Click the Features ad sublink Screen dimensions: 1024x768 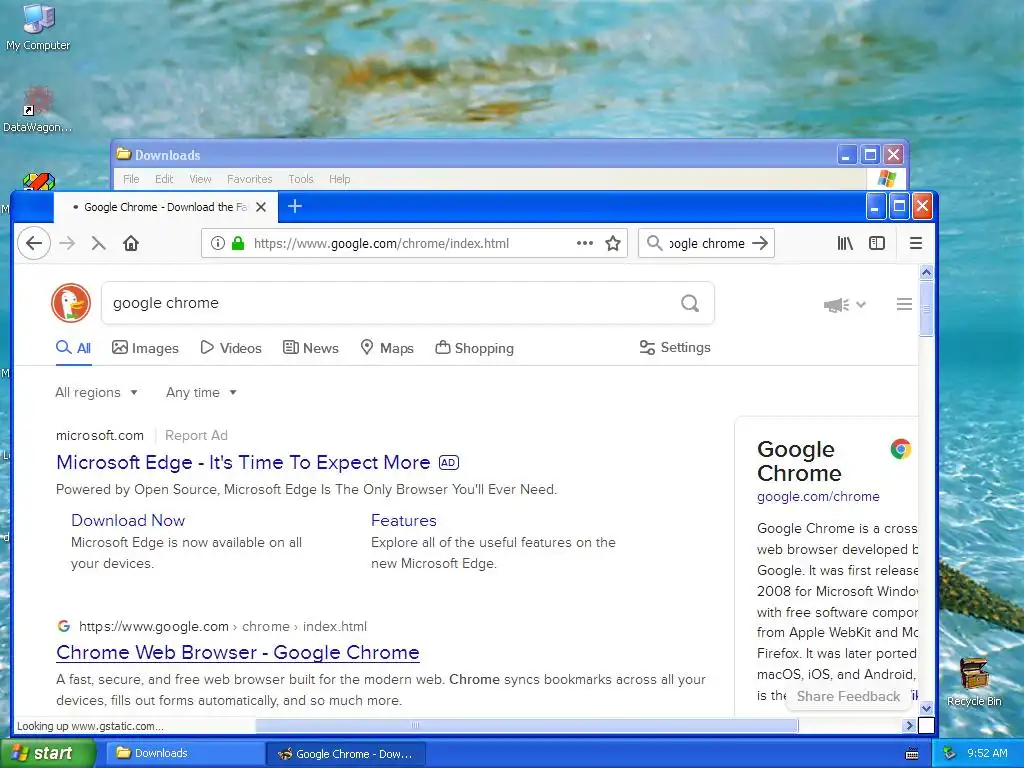tap(404, 520)
